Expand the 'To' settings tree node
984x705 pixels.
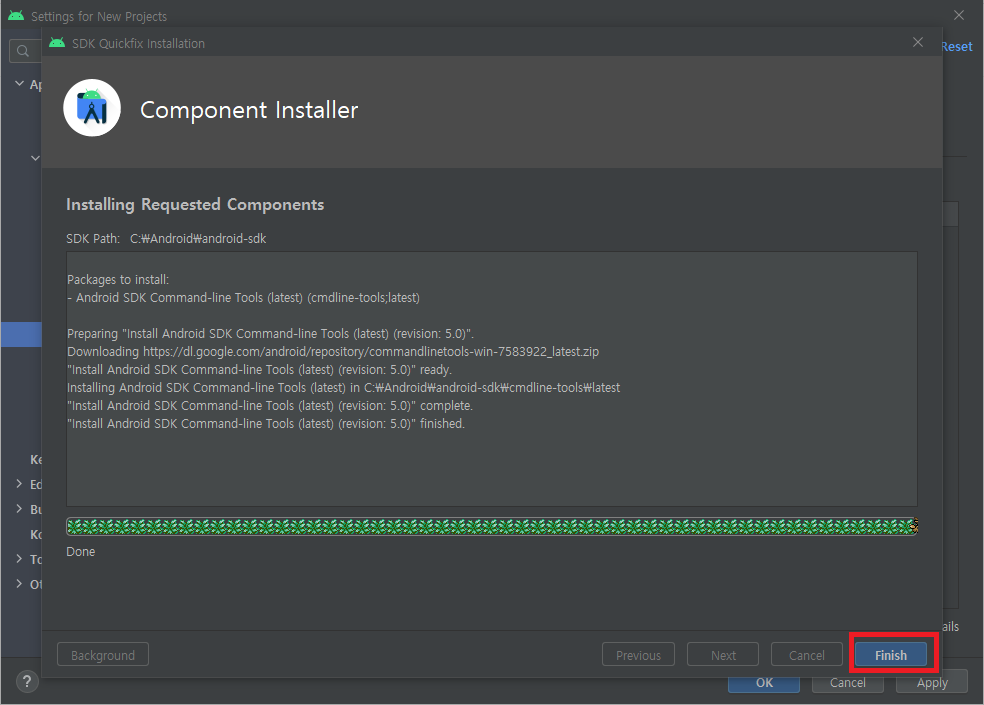[19, 559]
